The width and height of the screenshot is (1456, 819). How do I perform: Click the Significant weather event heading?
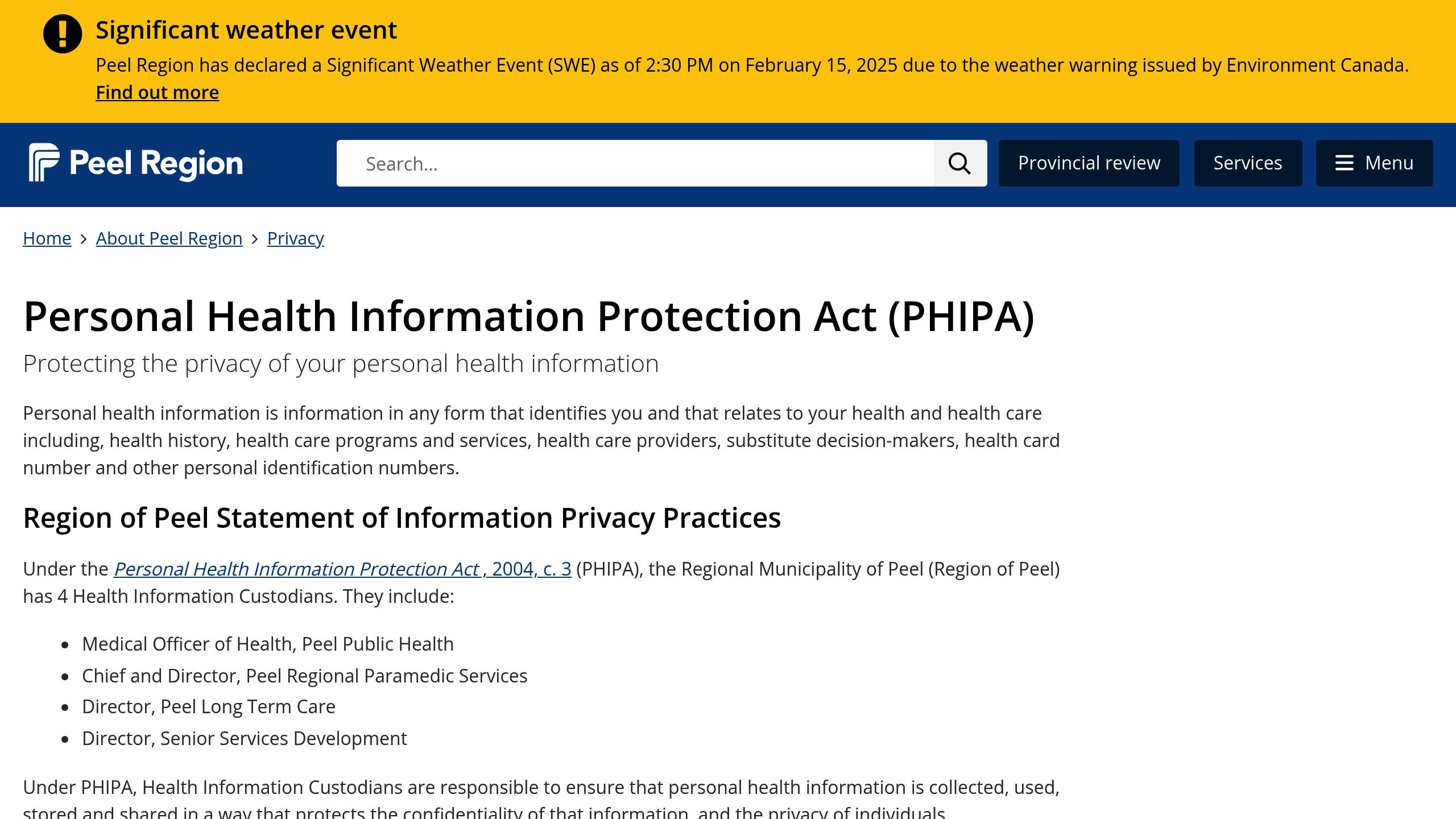[x=246, y=30]
